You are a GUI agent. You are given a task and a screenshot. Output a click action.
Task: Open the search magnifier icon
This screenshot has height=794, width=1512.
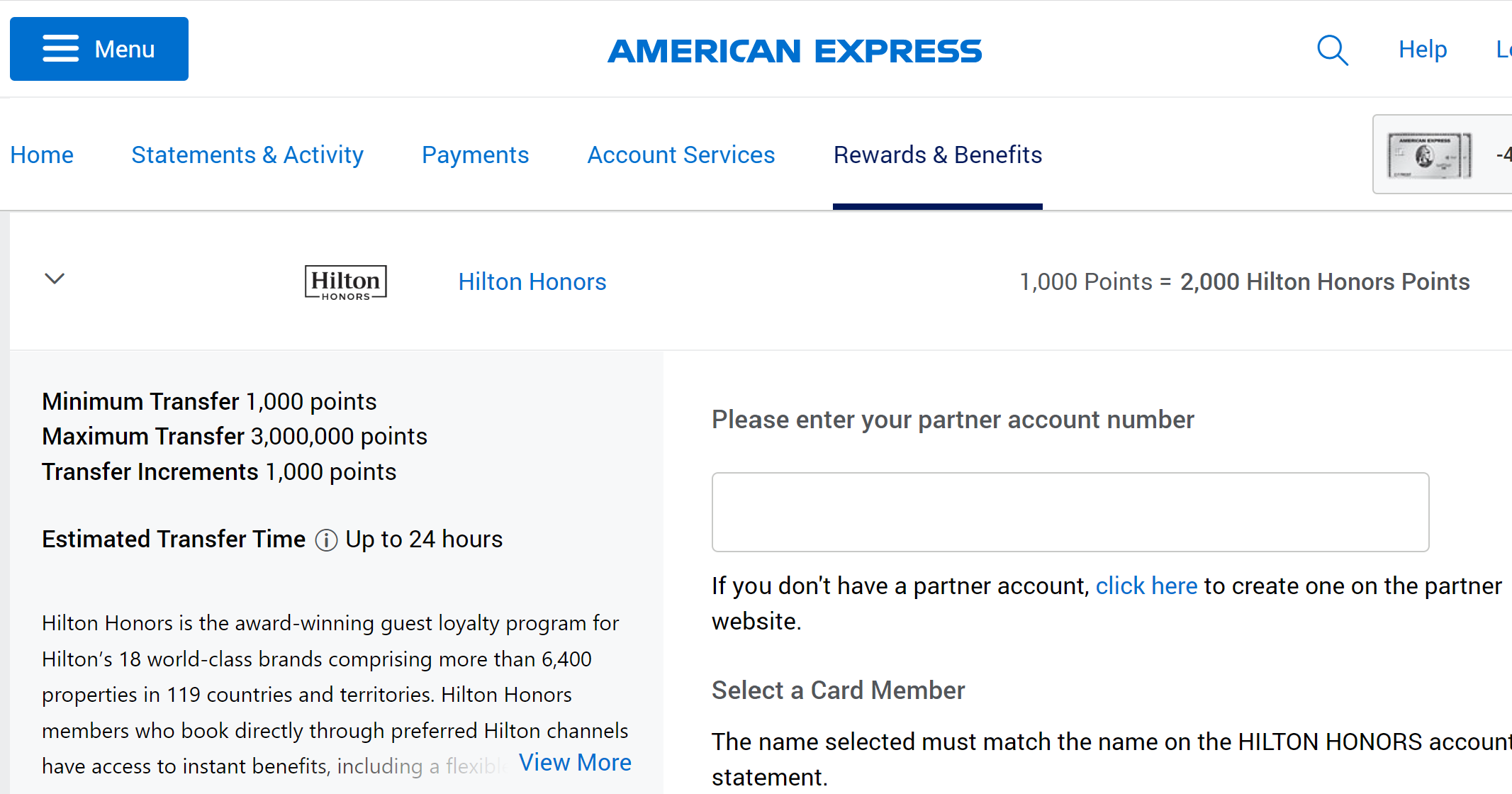click(1332, 50)
